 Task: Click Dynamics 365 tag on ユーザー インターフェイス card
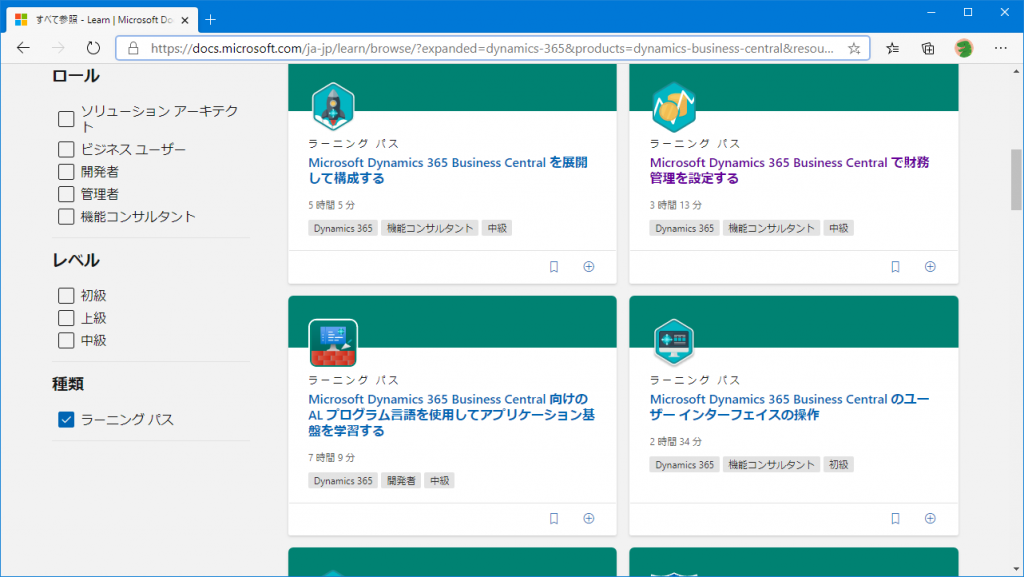click(x=684, y=465)
